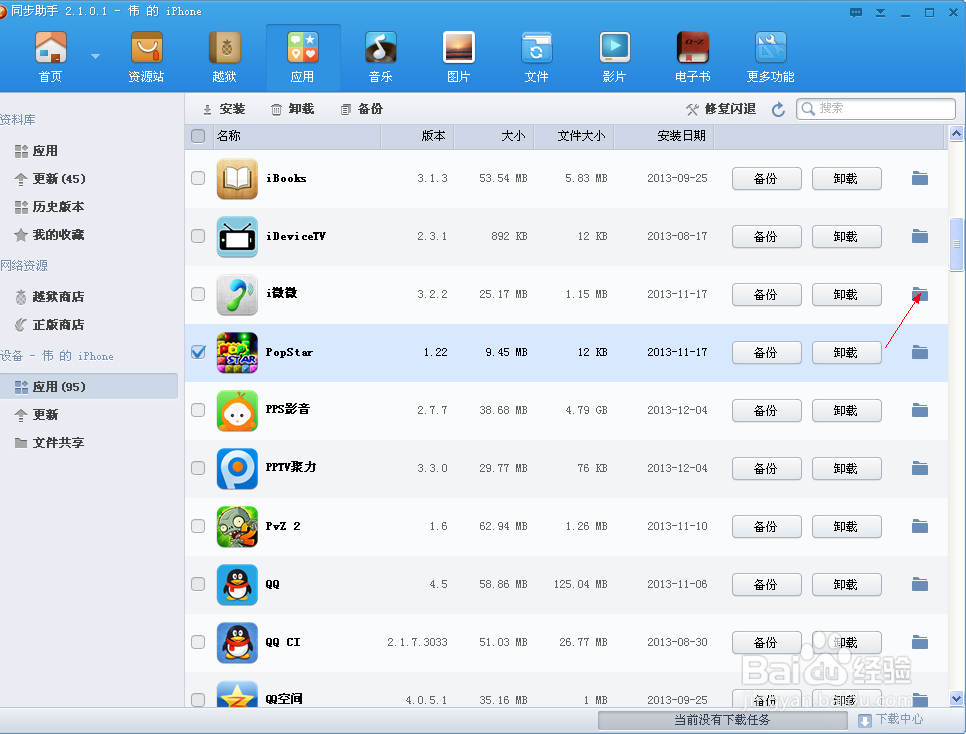Refresh the app list
Image resolution: width=966 pixels, height=734 pixels.
[778, 109]
